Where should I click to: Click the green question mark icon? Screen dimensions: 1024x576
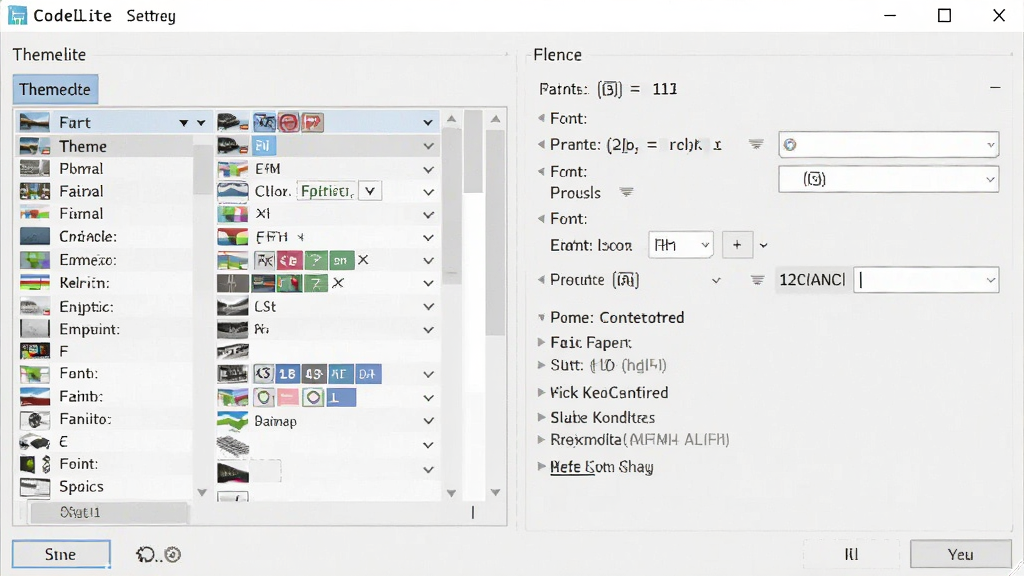(315, 260)
